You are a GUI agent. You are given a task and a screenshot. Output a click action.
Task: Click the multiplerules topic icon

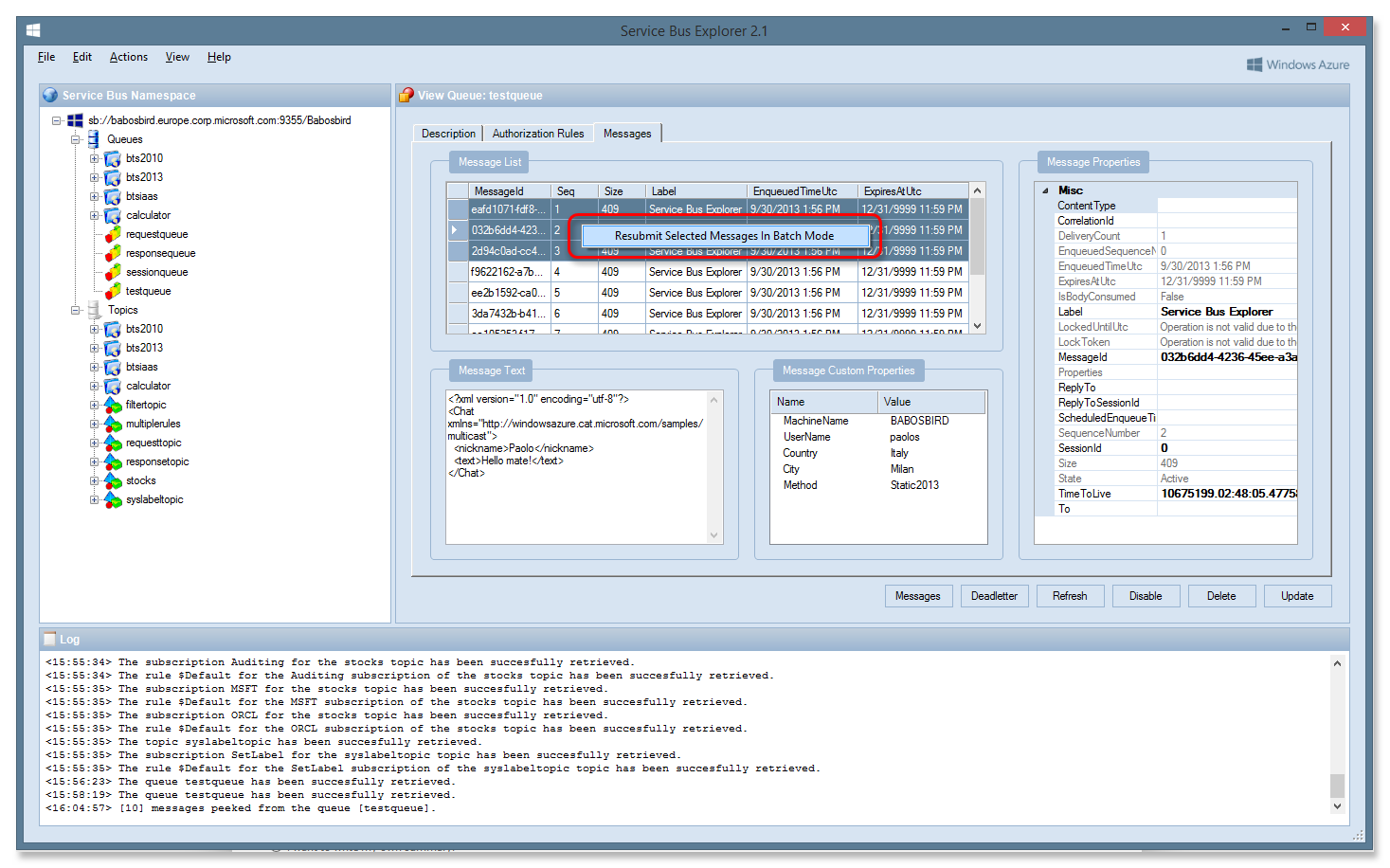tap(113, 424)
